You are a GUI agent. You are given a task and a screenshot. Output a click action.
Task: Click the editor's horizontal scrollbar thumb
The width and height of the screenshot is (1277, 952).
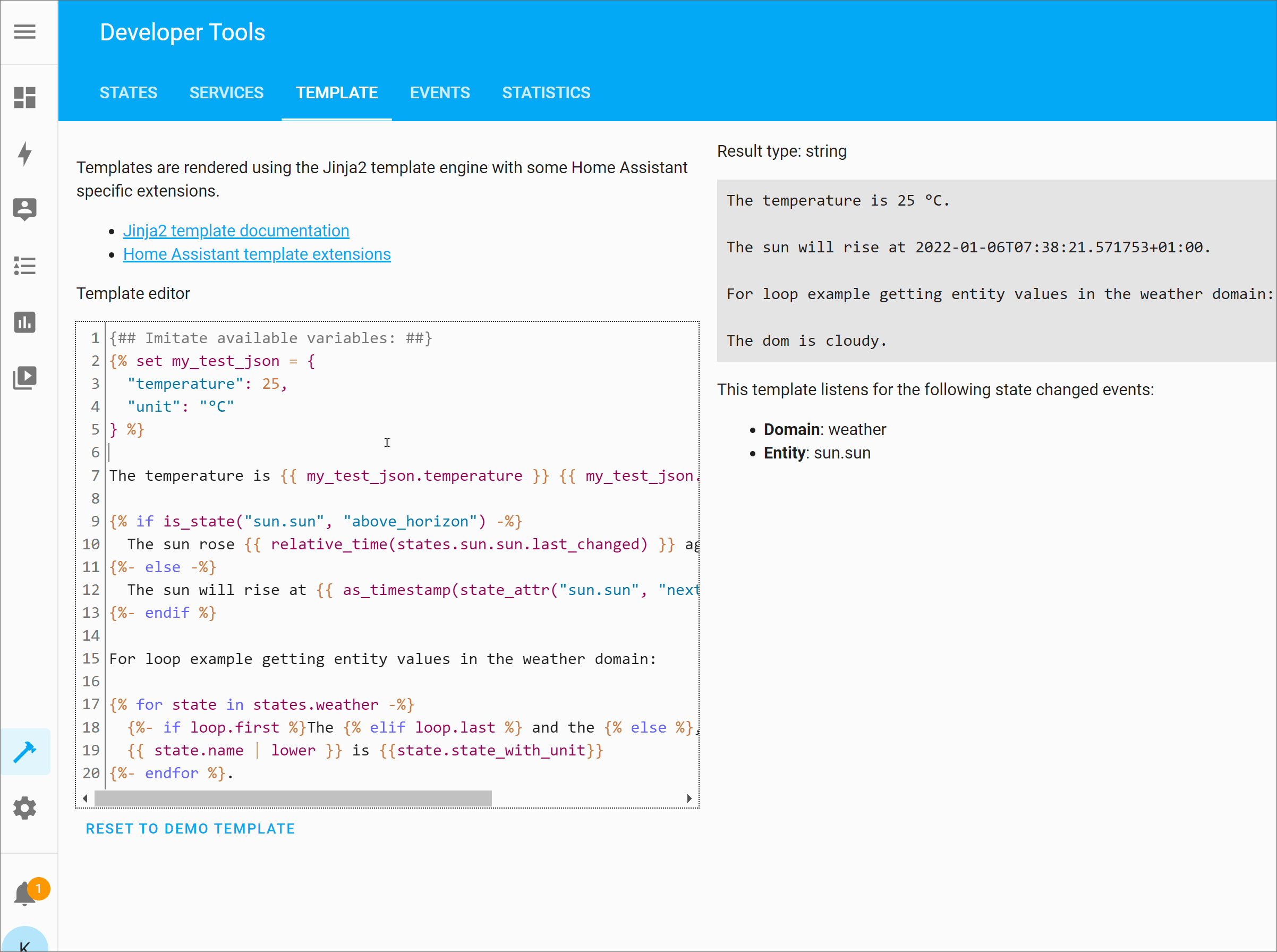point(293,798)
